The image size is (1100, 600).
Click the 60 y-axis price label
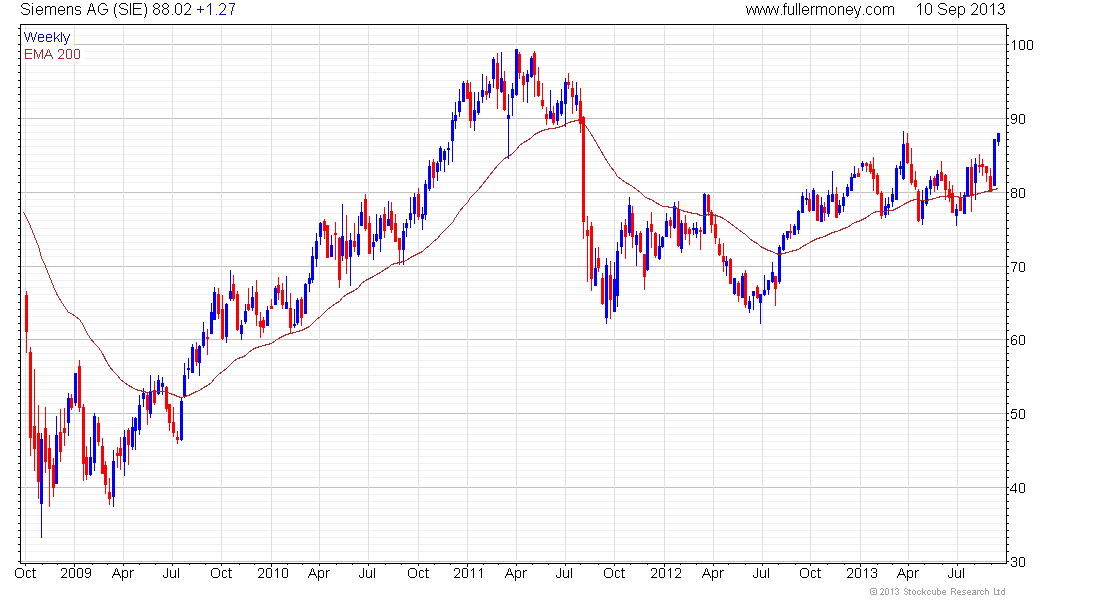1018,340
